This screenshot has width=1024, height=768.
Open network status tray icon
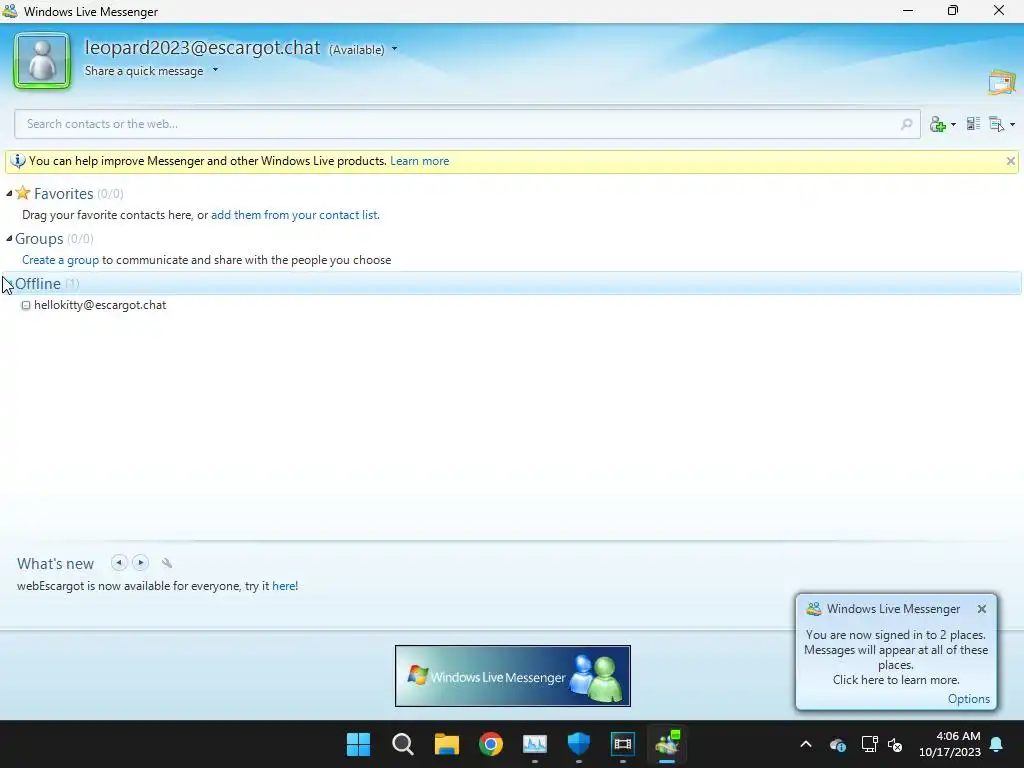[869, 744]
